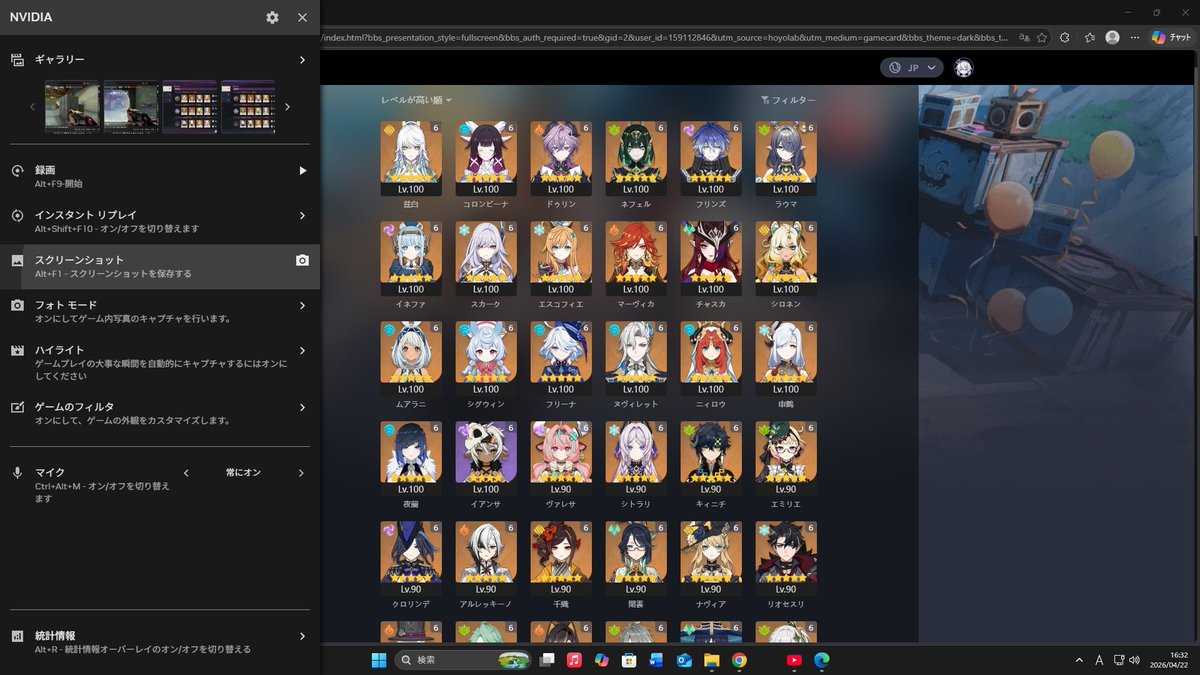The width and height of the screenshot is (1200, 675).
Task: Open the ネフェル character card
Action: tap(636, 160)
